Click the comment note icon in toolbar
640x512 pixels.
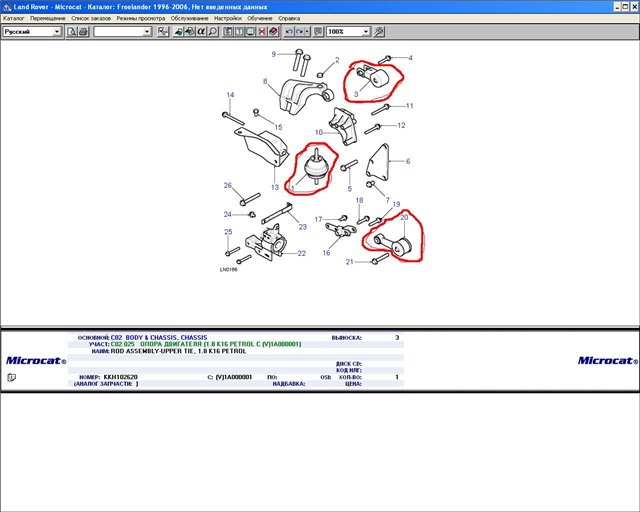(x=318, y=31)
